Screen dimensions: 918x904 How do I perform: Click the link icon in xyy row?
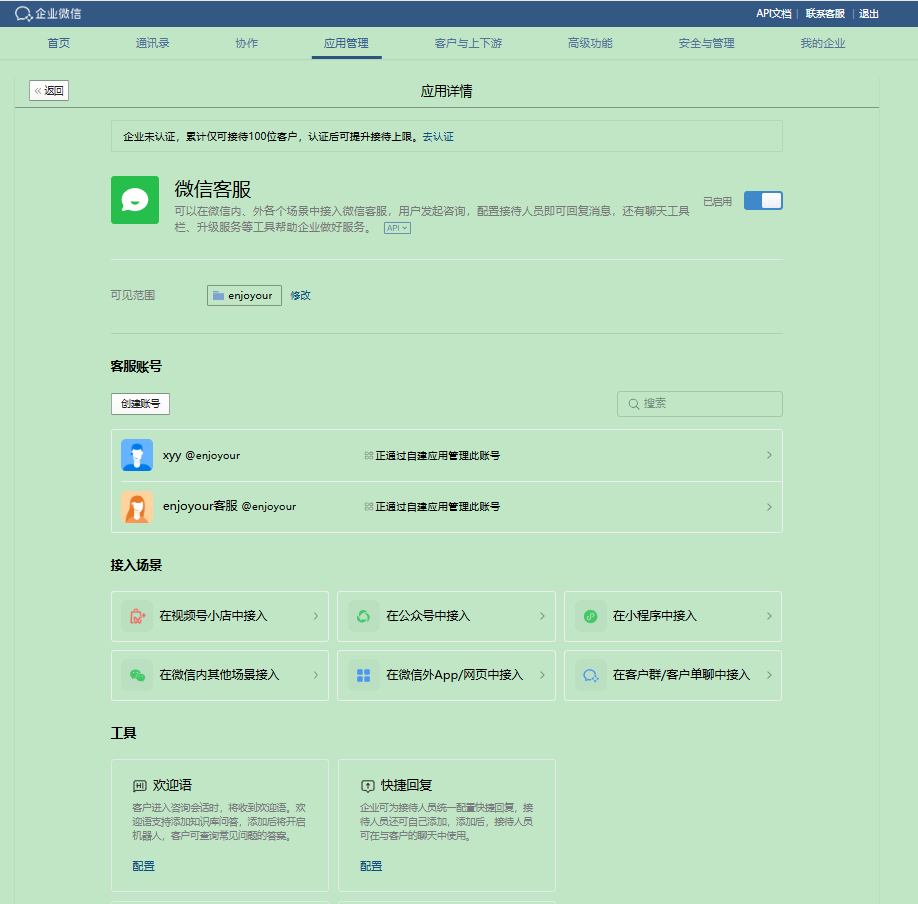[x=369, y=455]
